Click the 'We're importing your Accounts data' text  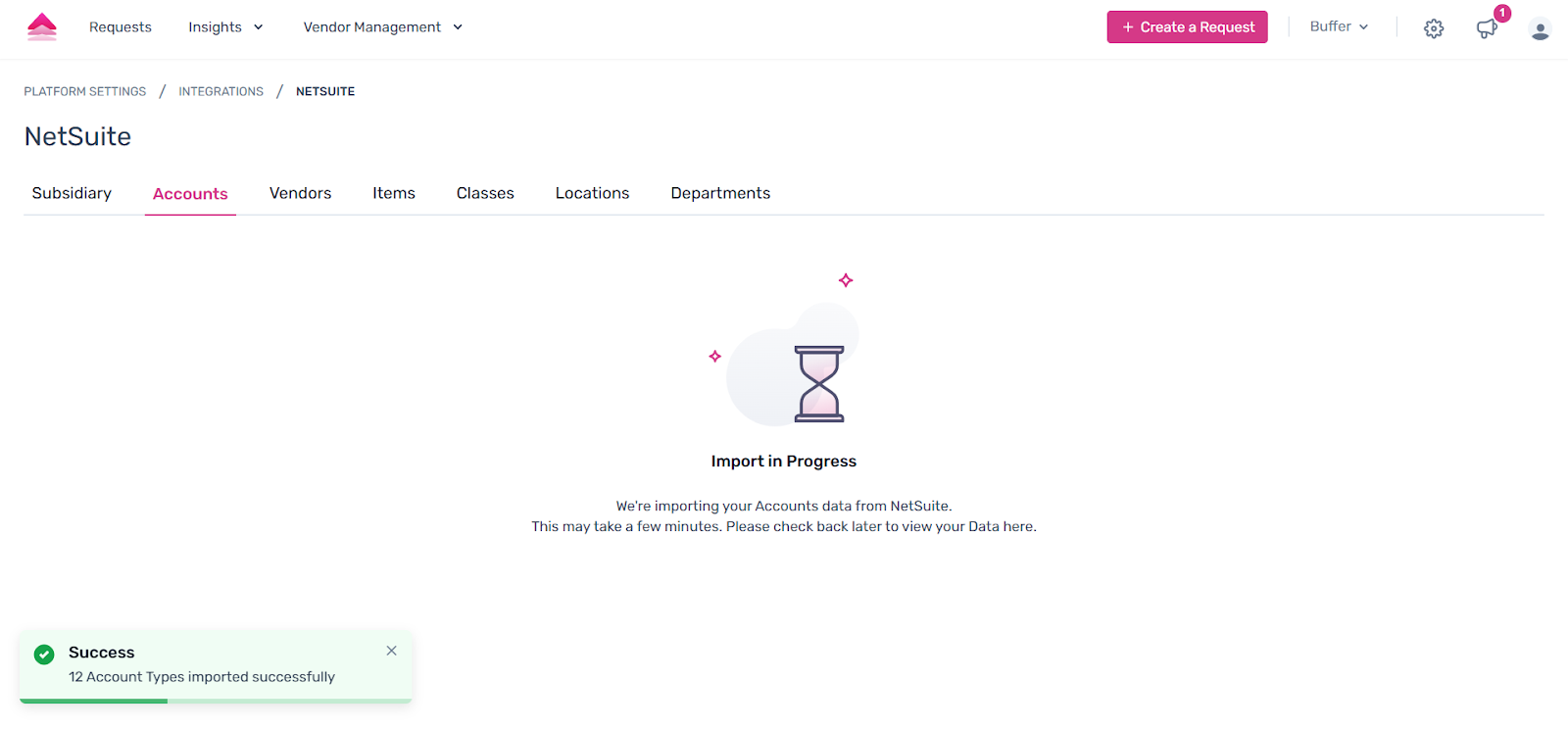[784, 506]
